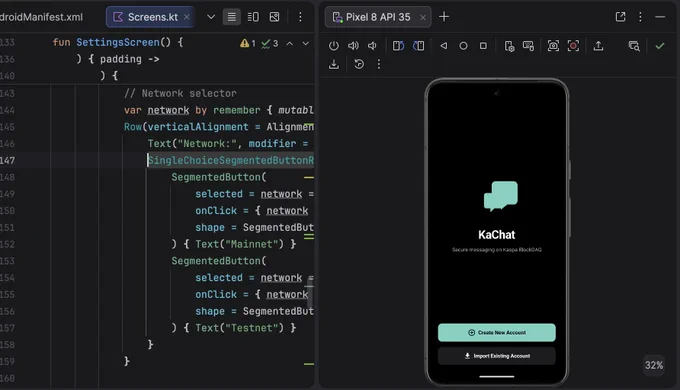680x390 pixels.
Task: Click the emulator volume down icon
Action: coord(373,46)
